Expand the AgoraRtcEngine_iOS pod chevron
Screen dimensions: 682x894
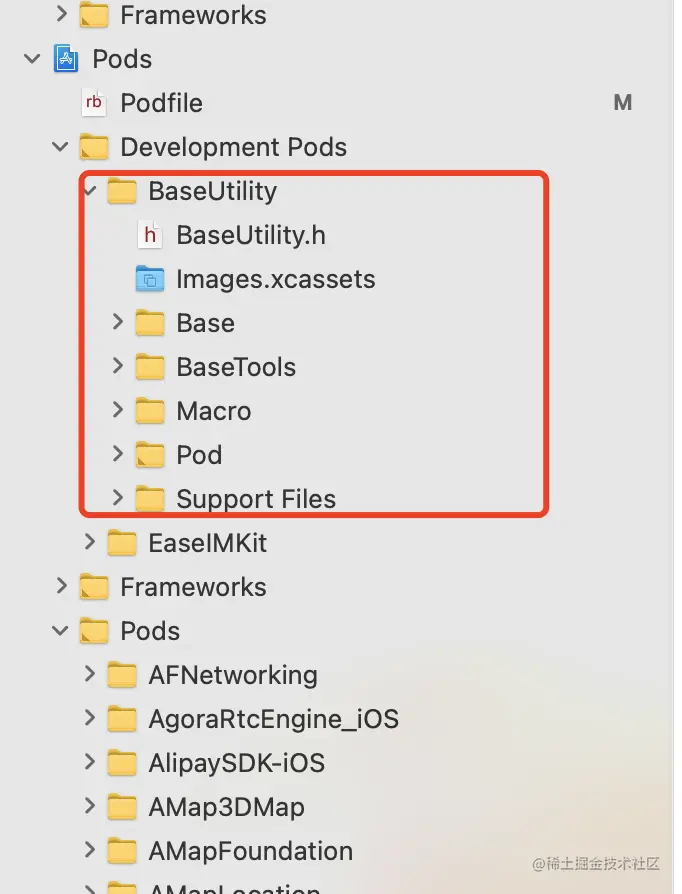click(89, 719)
